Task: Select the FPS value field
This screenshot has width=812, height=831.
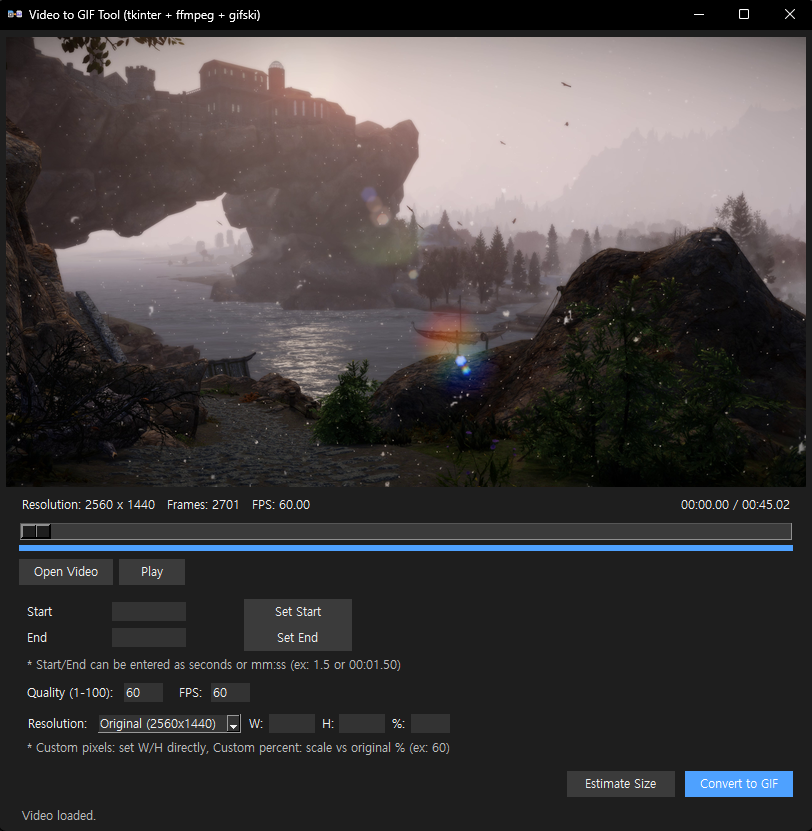Action: click(230, 693)
